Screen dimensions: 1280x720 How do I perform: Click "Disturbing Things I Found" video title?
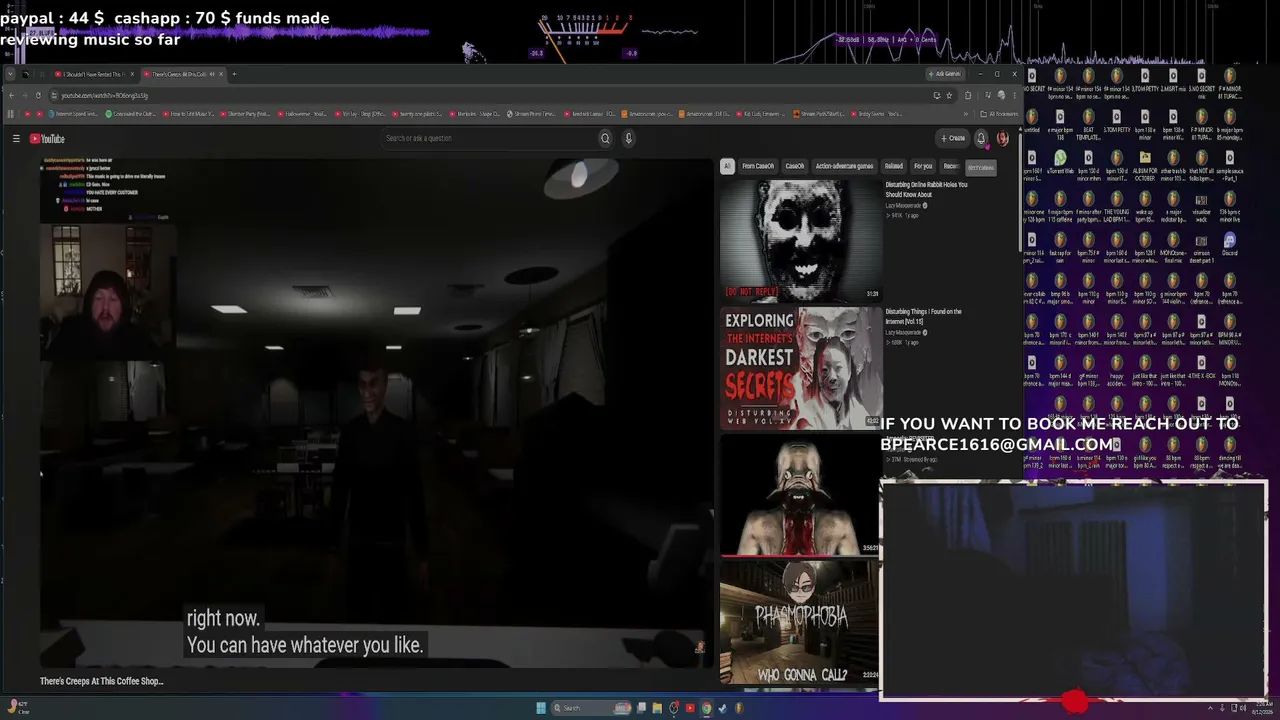coord(923,316)
